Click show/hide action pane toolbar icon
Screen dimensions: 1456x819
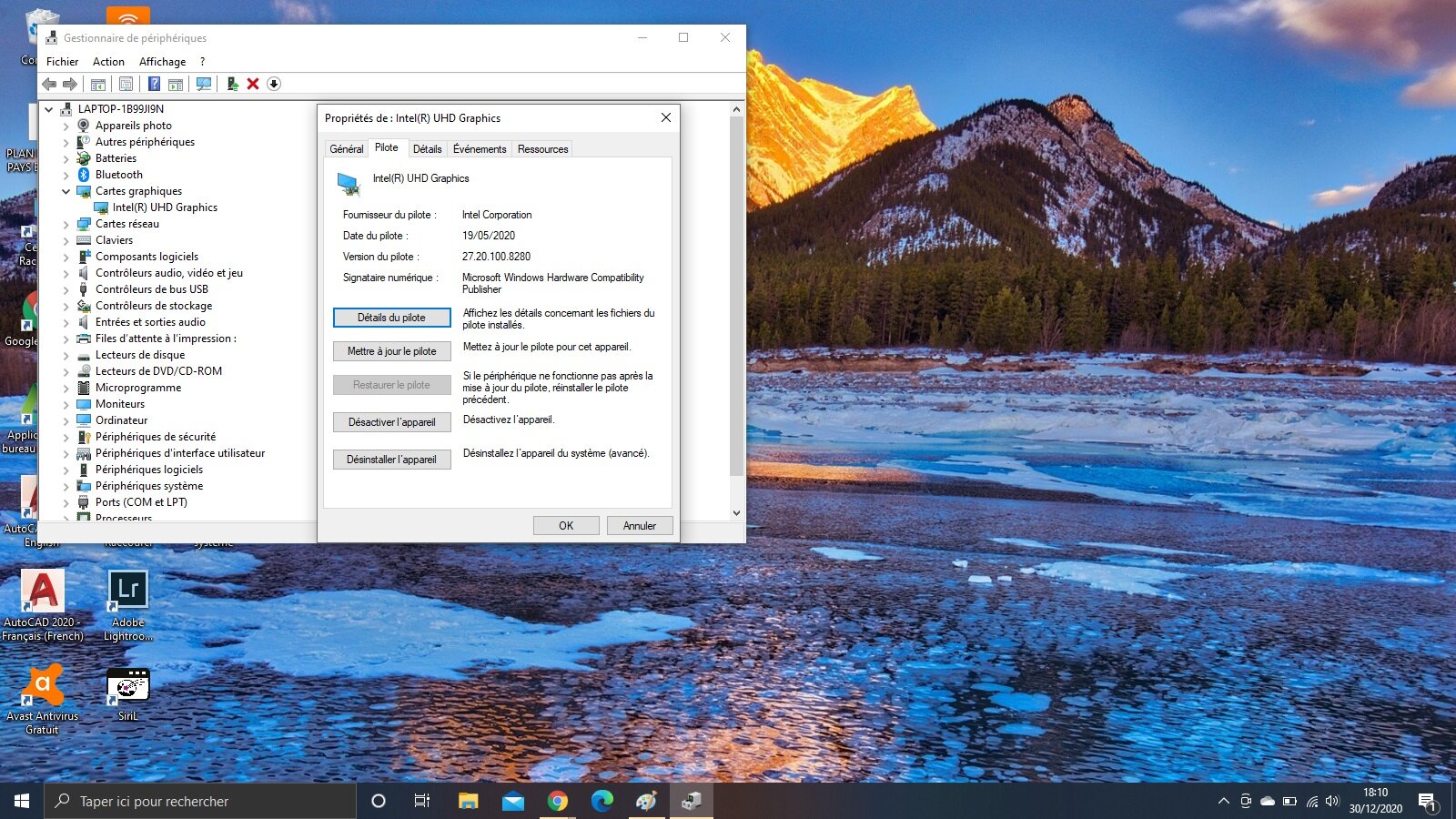(x=176, y=84)
